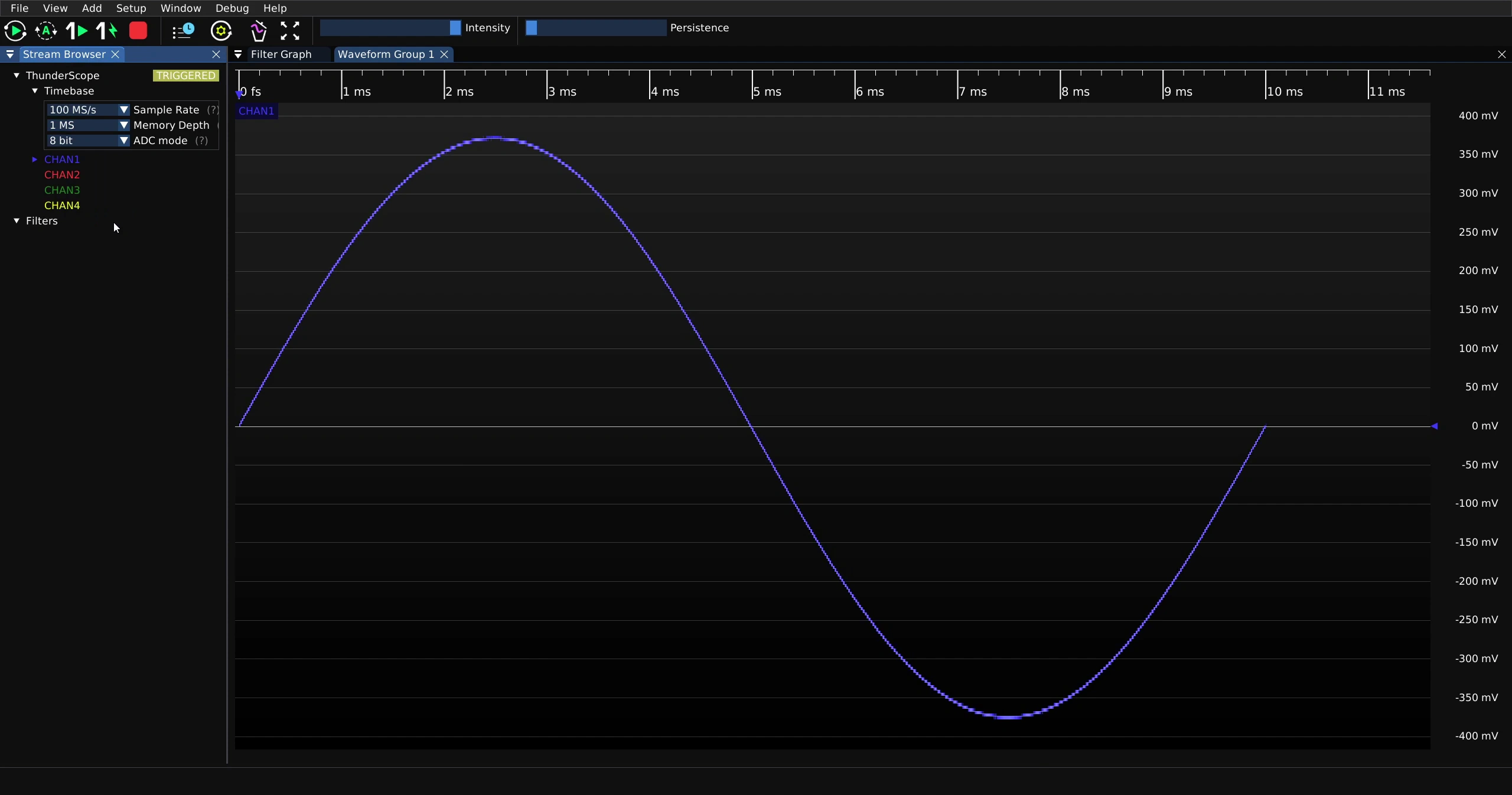Start continuous trigger with green play icon
The image size is (1512, 795).
click(15, 31)
